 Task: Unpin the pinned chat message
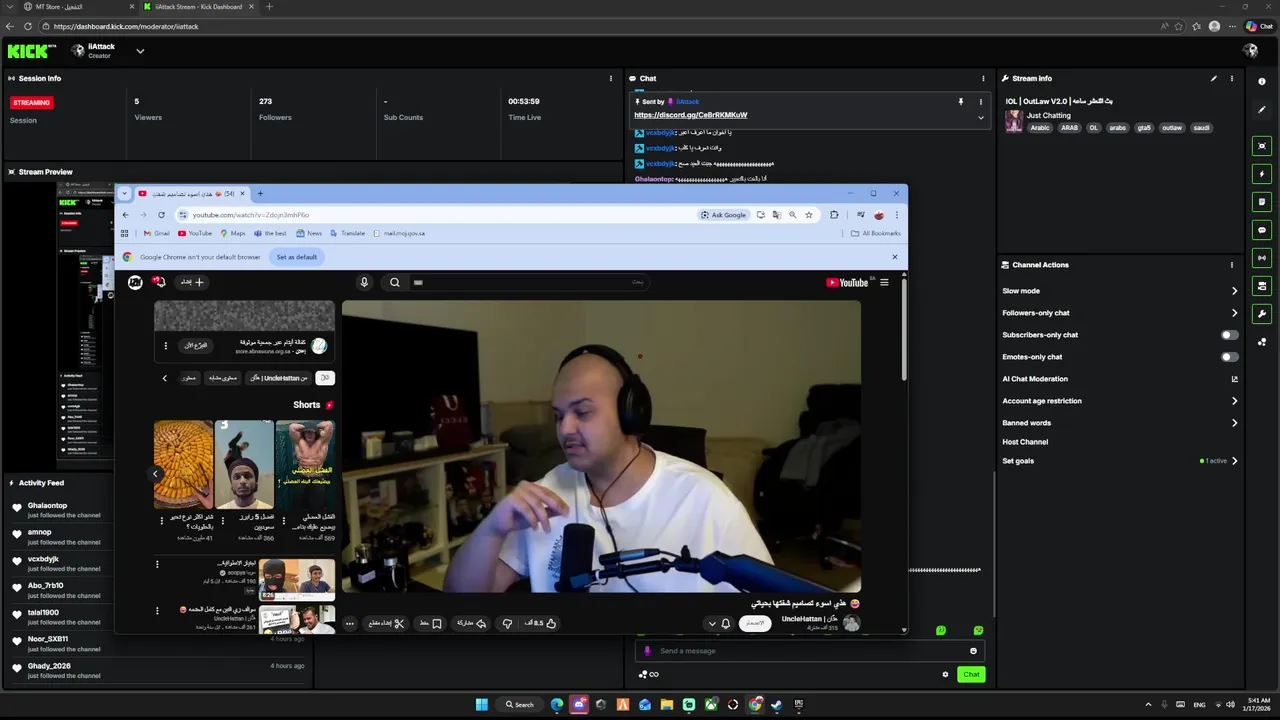point(961,101)
